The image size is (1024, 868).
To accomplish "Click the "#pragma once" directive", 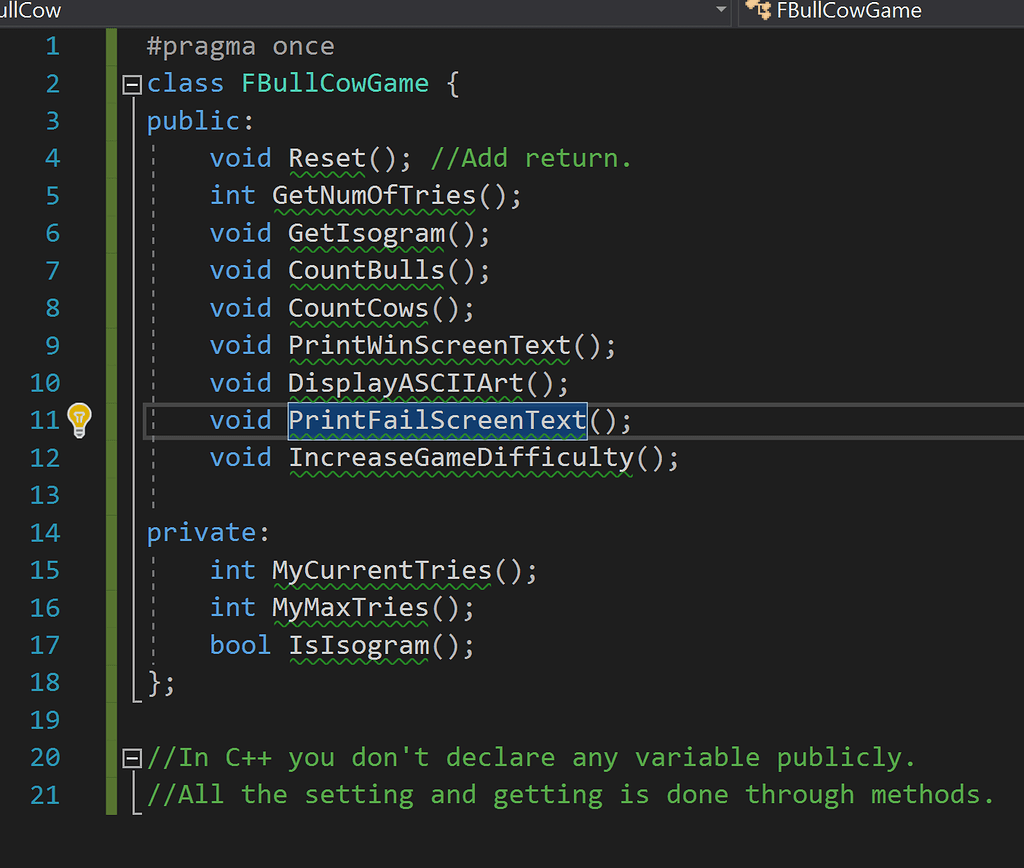I will coord(240,46).
